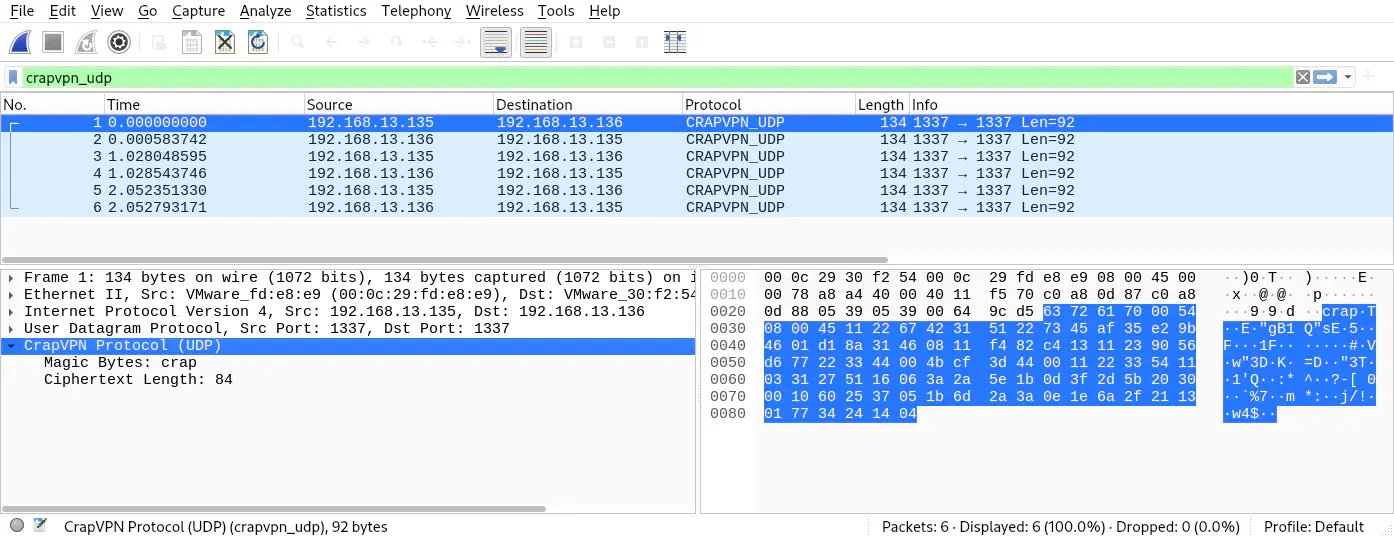This screenshot has height=537, width=1394.
Task: Click the reload capture file icon
Action: (258, 42)
